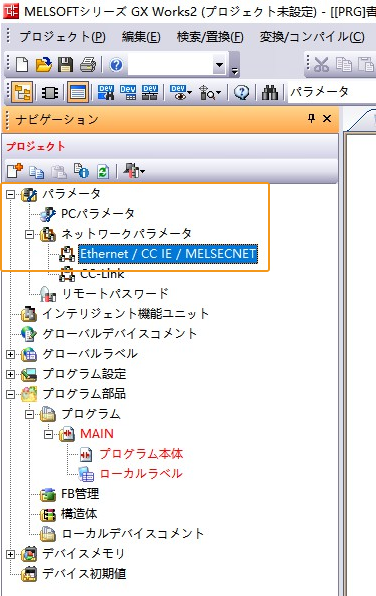
Task: Select Ethernet / CC IE / MELSECNET item
Action: coord(168,254)
